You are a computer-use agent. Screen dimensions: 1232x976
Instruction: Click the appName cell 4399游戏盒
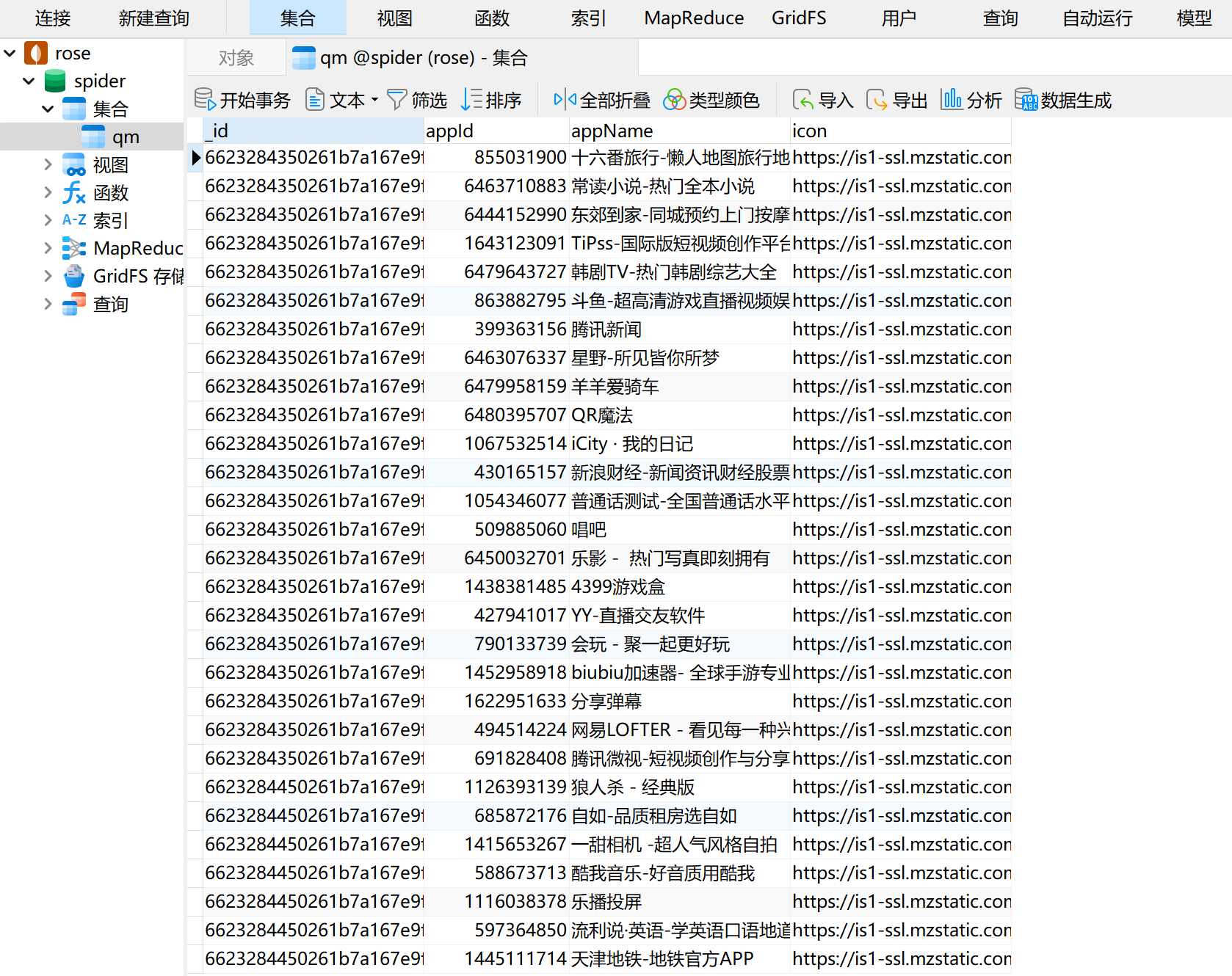(680, 587)
